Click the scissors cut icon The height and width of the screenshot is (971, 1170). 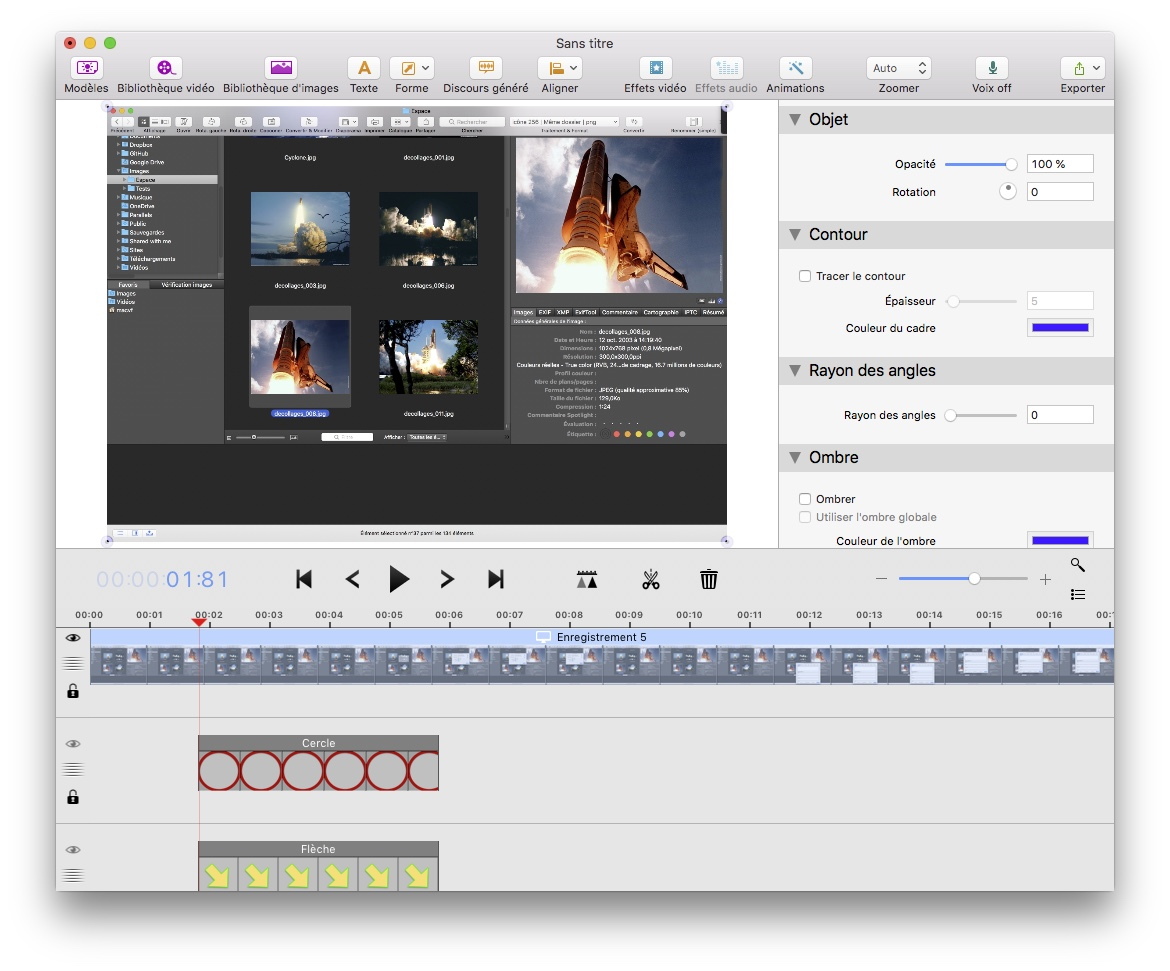(651, 579)
